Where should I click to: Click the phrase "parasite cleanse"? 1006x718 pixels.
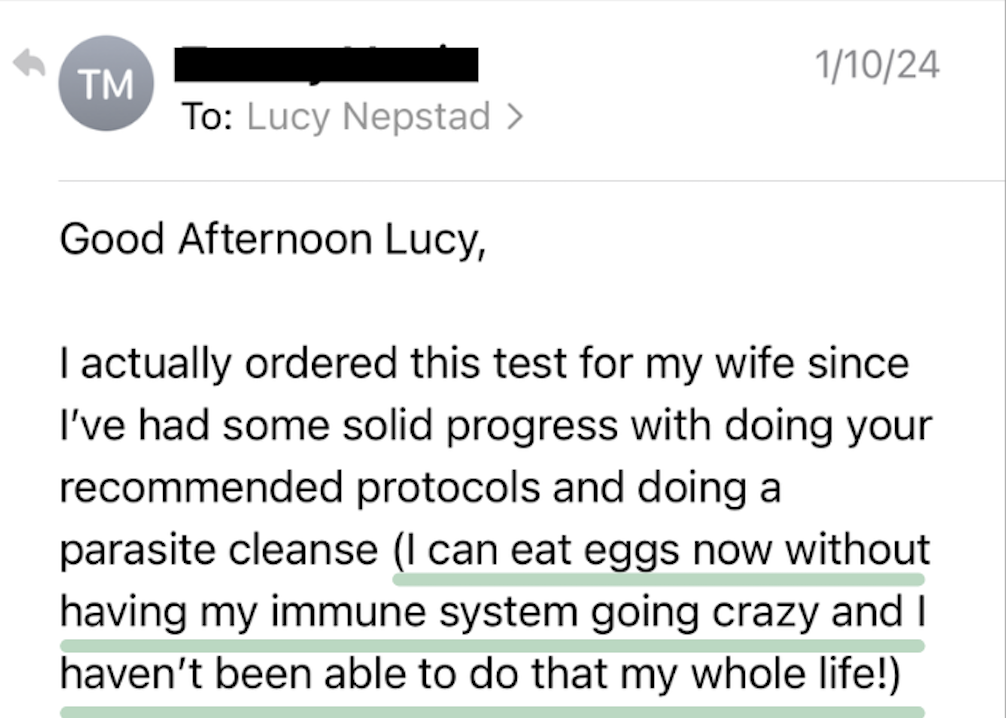pyautogui.click(x=218, y=551)
